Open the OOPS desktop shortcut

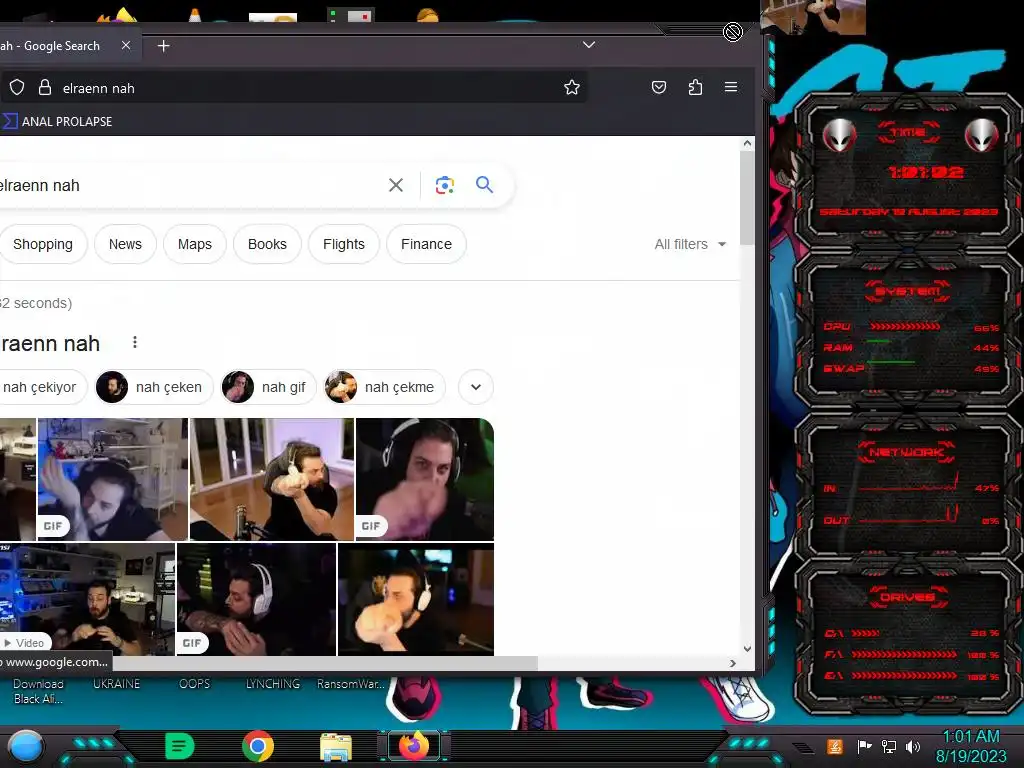click(195, 684)
